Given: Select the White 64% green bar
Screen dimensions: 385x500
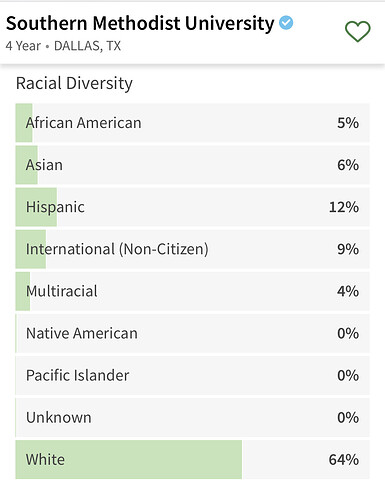Looking at the screenshot, I should pyautogui.click(x=129, y=459).
